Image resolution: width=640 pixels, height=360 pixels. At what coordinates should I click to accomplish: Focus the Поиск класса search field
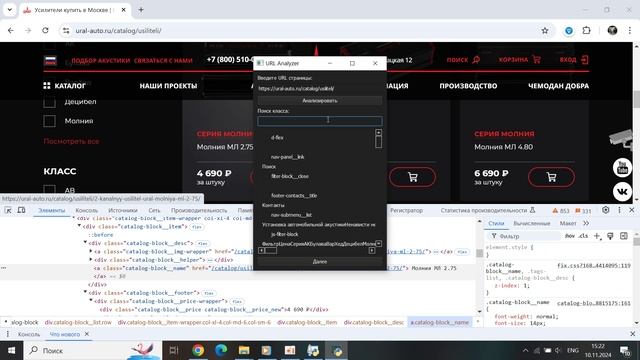click(320, 120)
